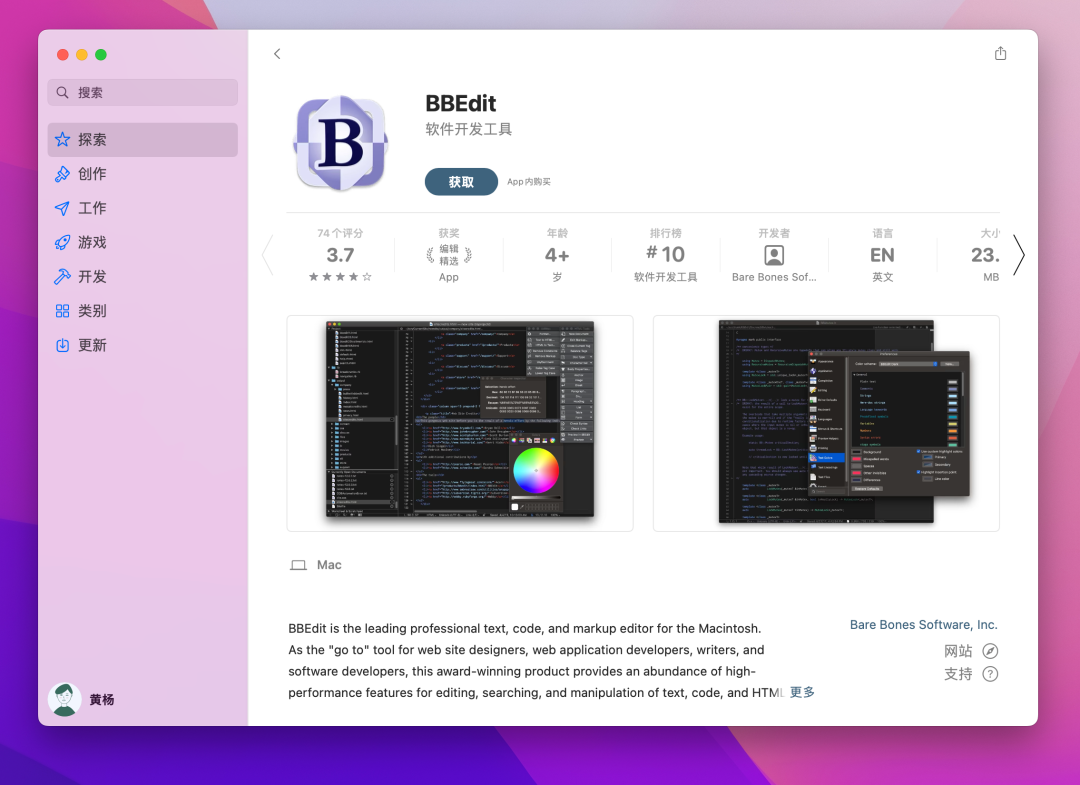Screen dimensions: 1080x785
Task: Expand description with 更多 link
Action: [802, 692]
